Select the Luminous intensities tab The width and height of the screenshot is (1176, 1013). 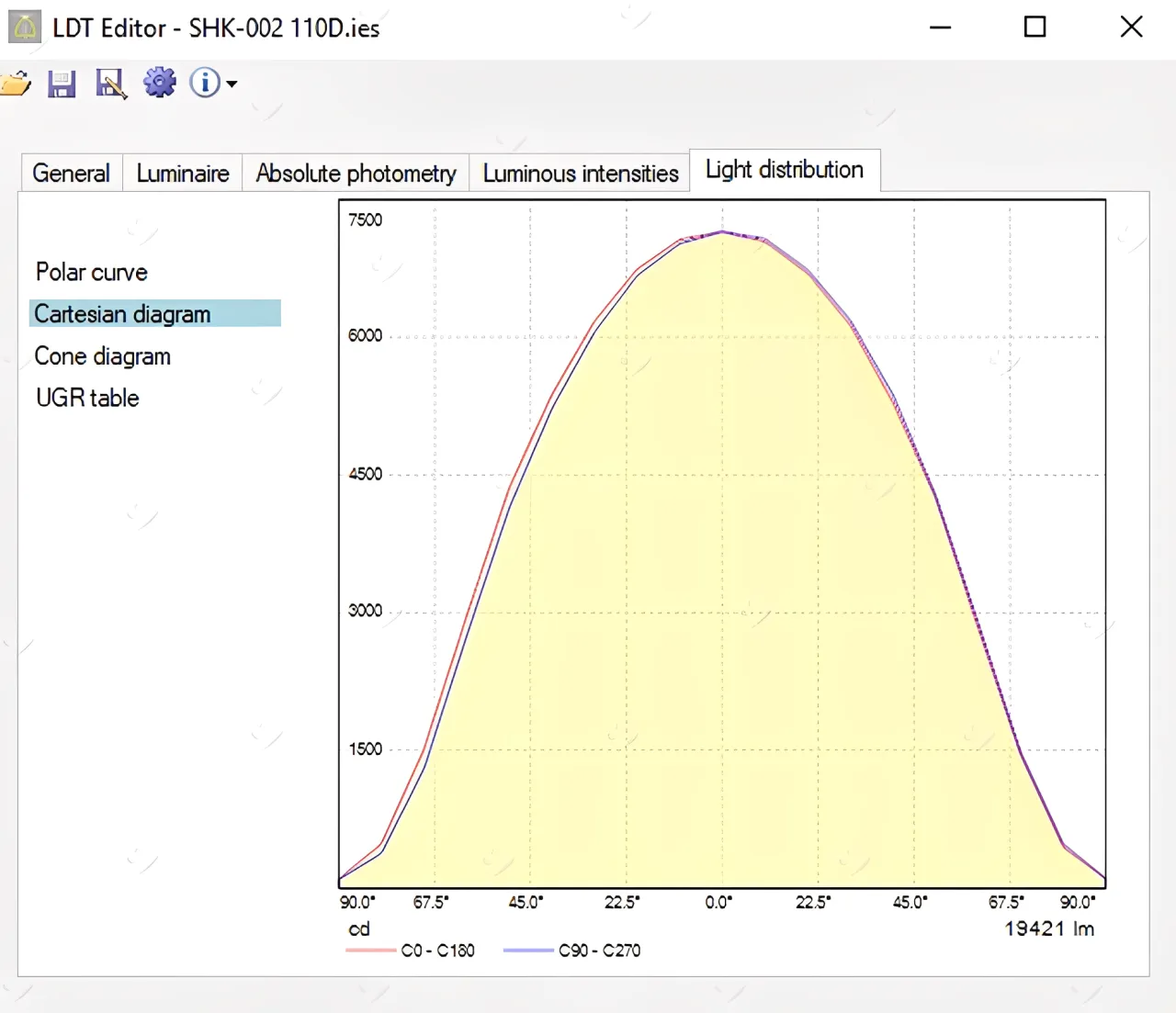pos(580,173)
